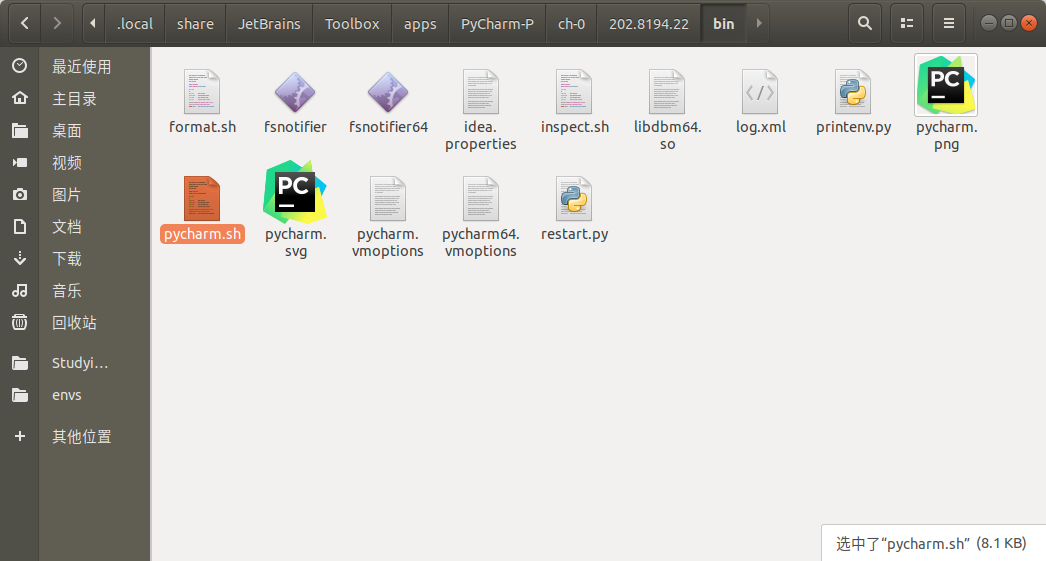Image resolution: width=1046 pixels, height=561 pixels.
Task: Select the pycharm.svg logo icon
Action: 295,191
